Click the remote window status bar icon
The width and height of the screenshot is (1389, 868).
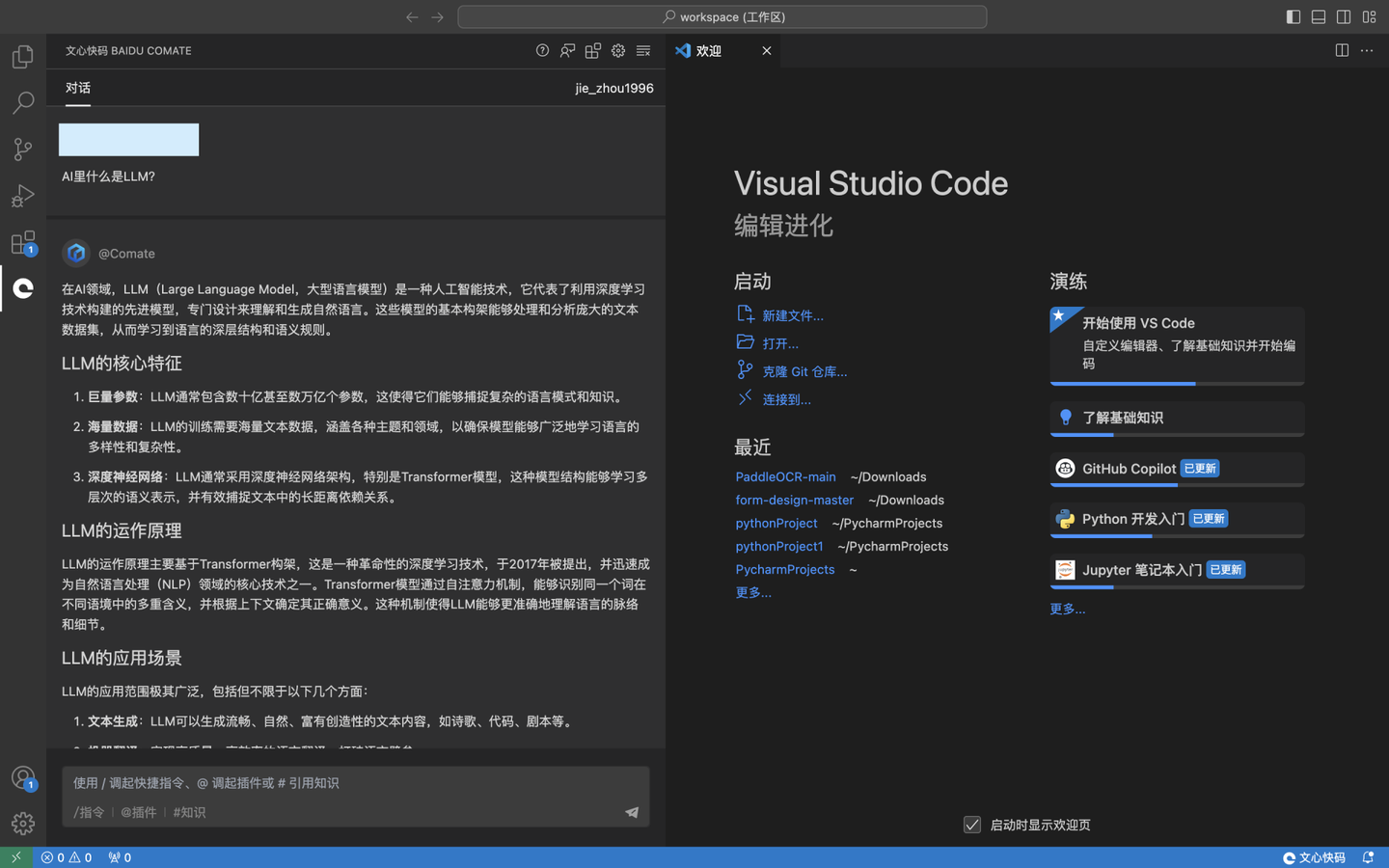coord(16,857)
